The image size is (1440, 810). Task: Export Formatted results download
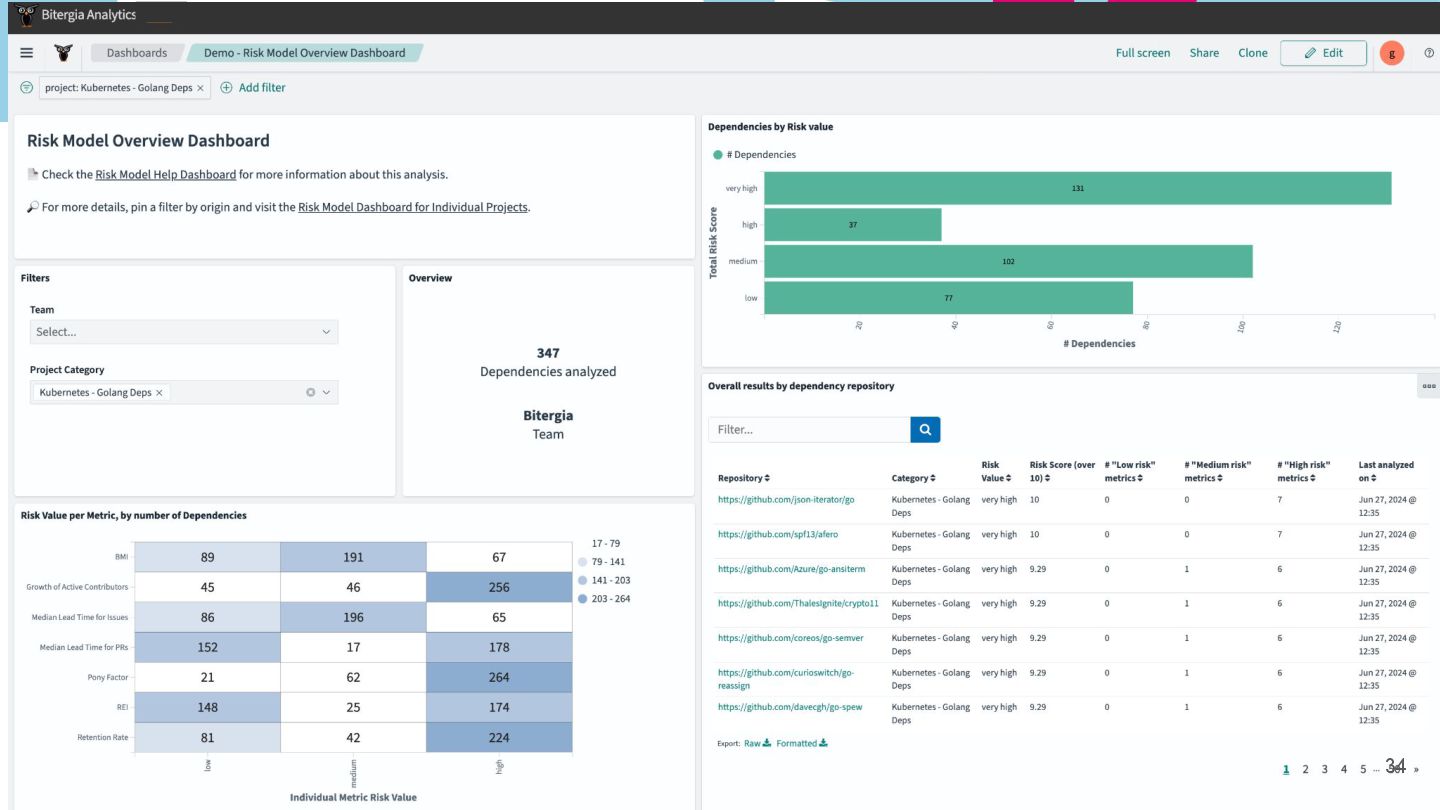[x=802, y=743]
